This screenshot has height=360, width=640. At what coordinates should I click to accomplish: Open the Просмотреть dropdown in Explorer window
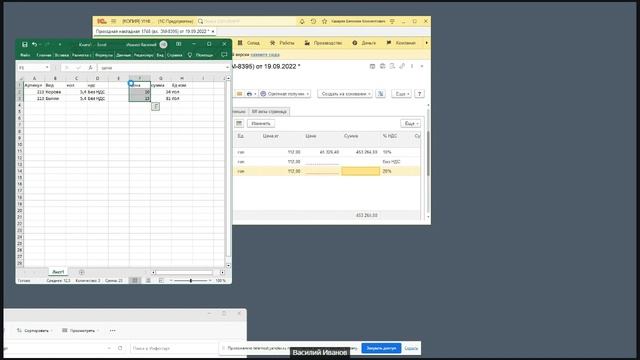pyautogui.click(x=81, y=331)
